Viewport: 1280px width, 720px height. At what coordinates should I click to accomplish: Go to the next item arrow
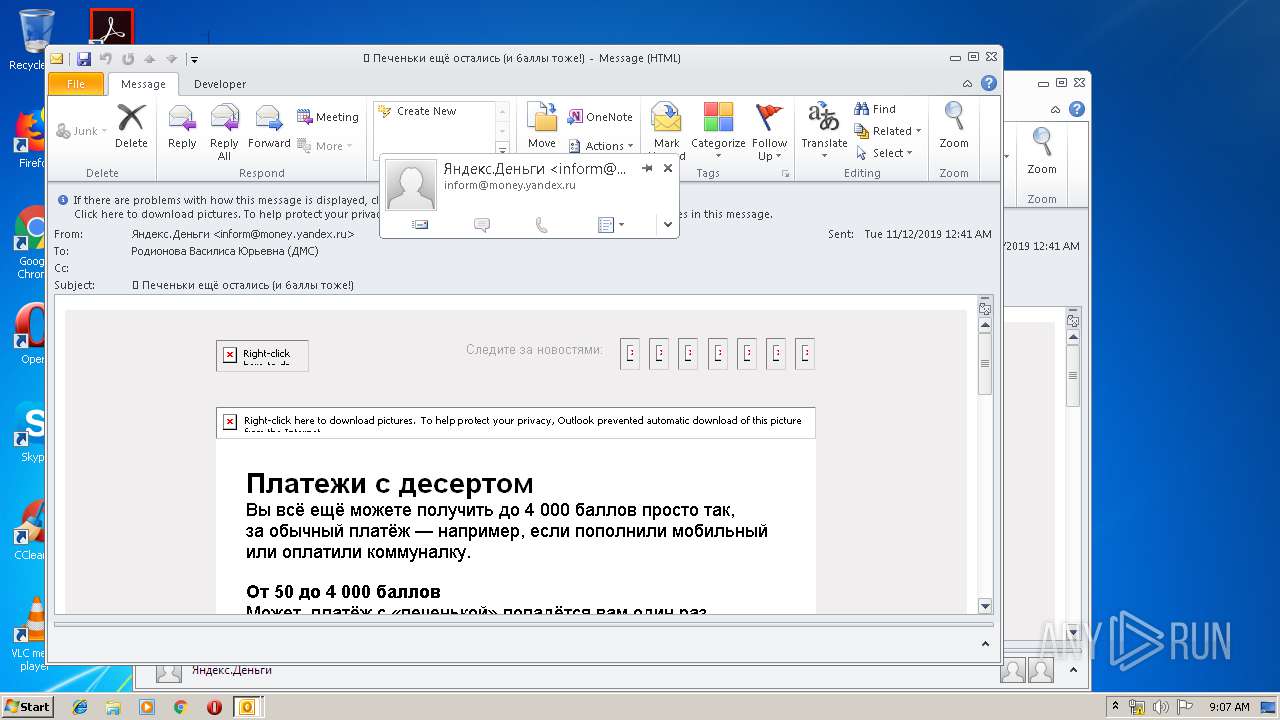[171, 59]
